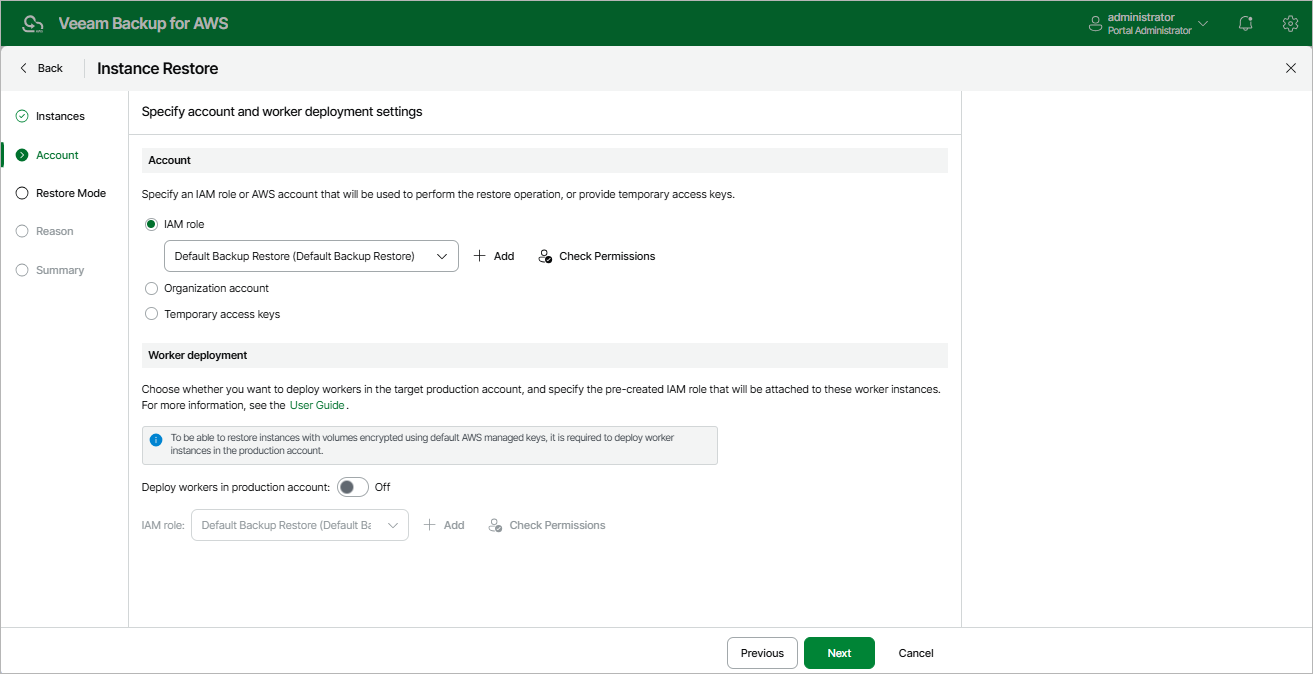This screenshot has height=674, width=1313.
Task: Click the step circle icon beside Restore Mode
Action: pos(22,193)
